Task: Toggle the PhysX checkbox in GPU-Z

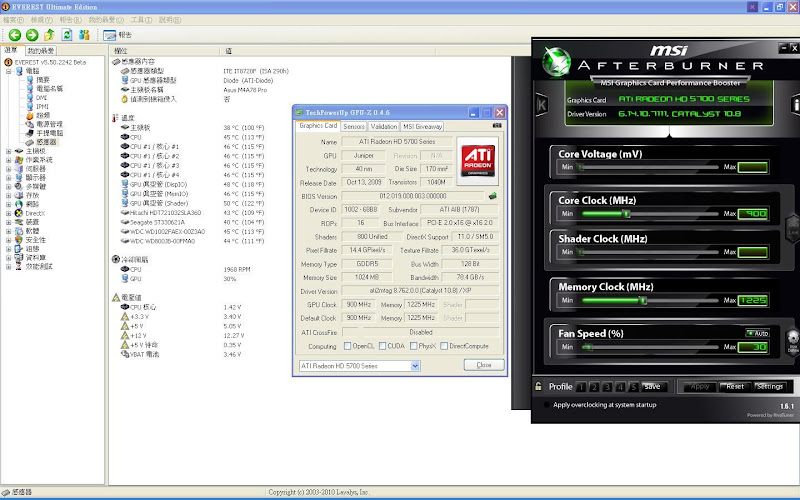Action: click(x=413, y=346)
